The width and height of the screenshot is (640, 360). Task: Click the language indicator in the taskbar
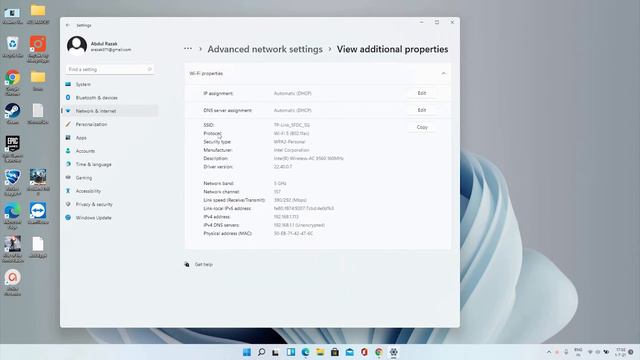(578, 352)
